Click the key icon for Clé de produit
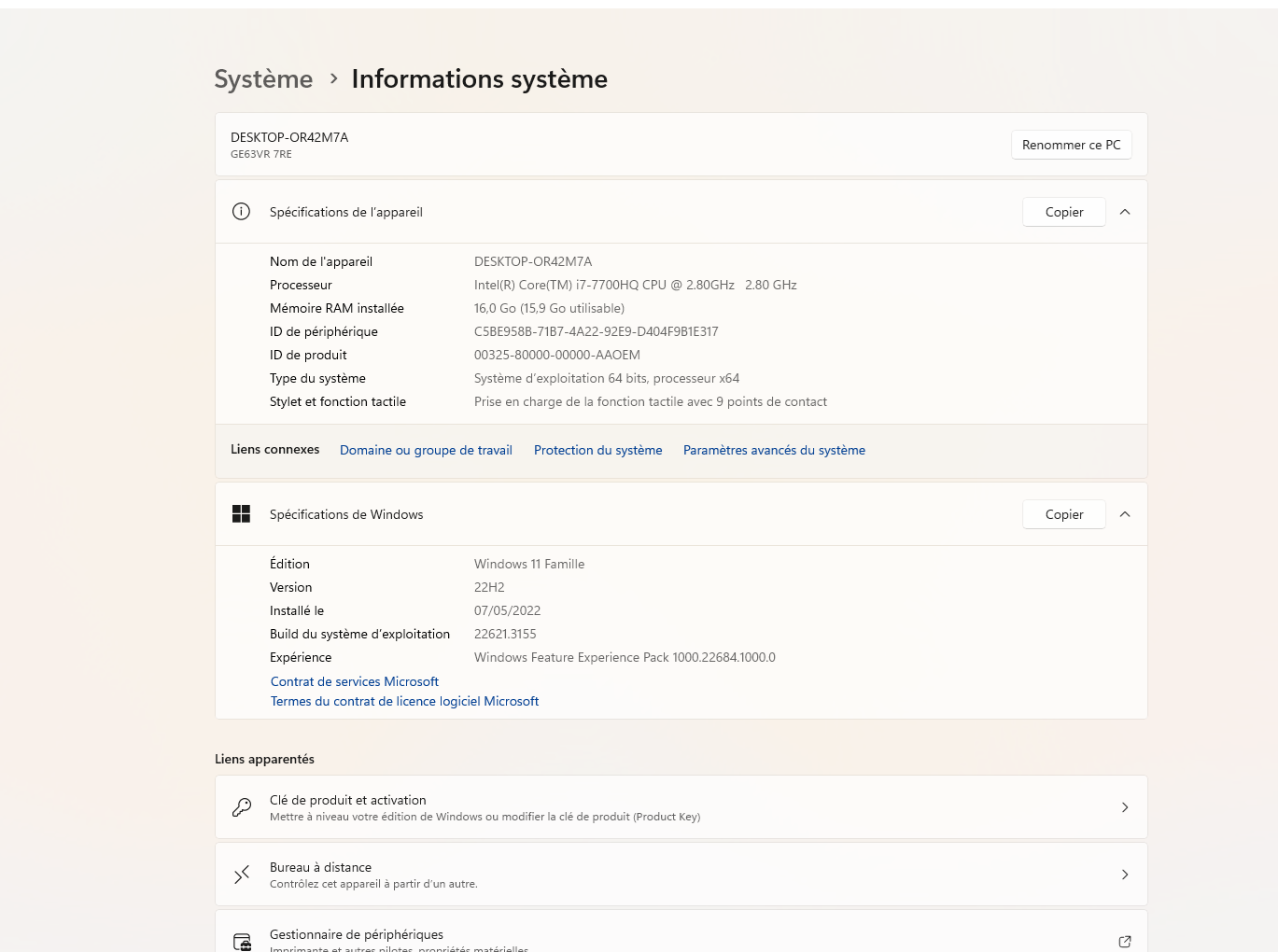This screenshot has width=1278, height=952. [x=242, y=807]
